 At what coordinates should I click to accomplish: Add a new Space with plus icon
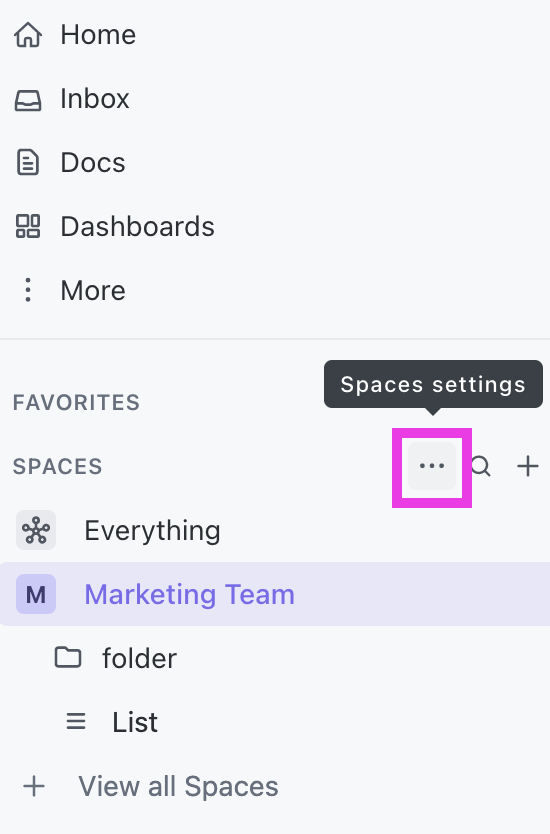(x=528, y=466)
